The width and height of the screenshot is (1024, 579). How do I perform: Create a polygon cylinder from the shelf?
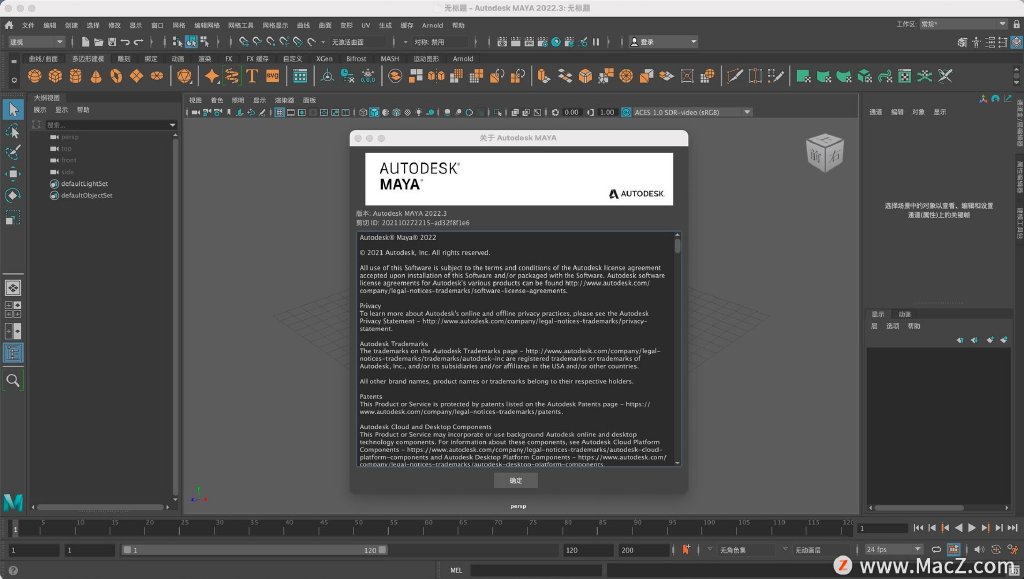(x=76, y=76)
